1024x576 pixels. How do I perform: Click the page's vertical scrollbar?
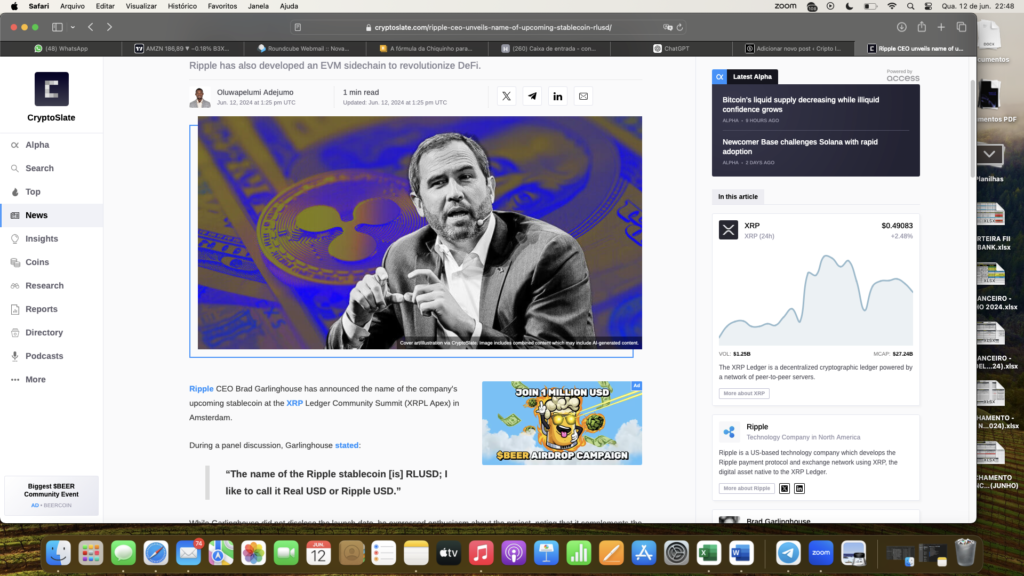[x=972, y=128]
